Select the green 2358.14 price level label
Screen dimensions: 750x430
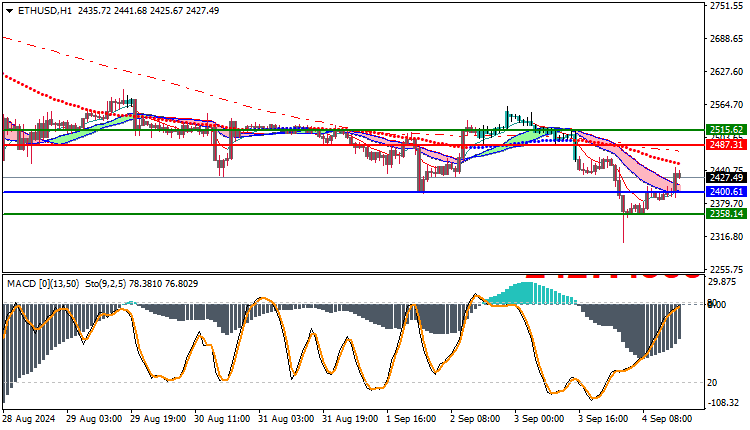(x=726, y=213)
